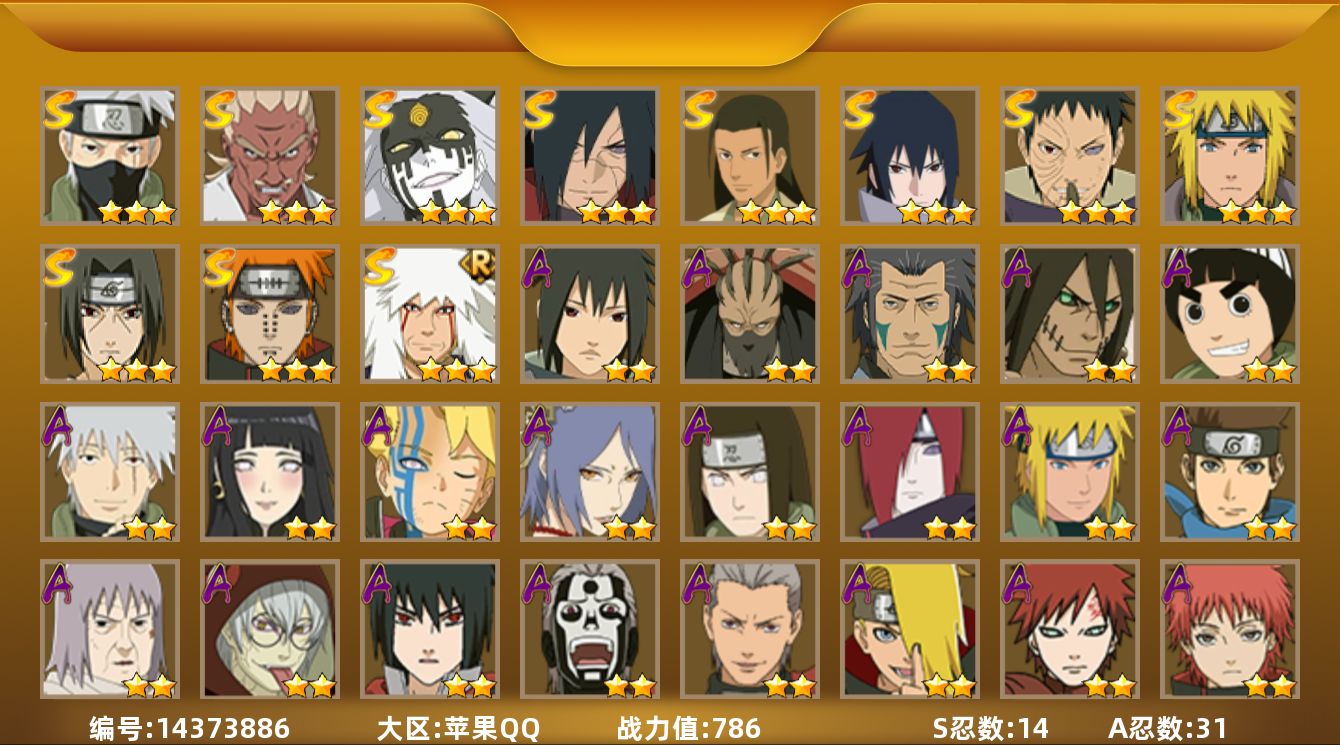Select the S-rank Kakashi portrait with mask
Image resolution: width=1340 pixels, height=745 pixels.
(109, 155)
